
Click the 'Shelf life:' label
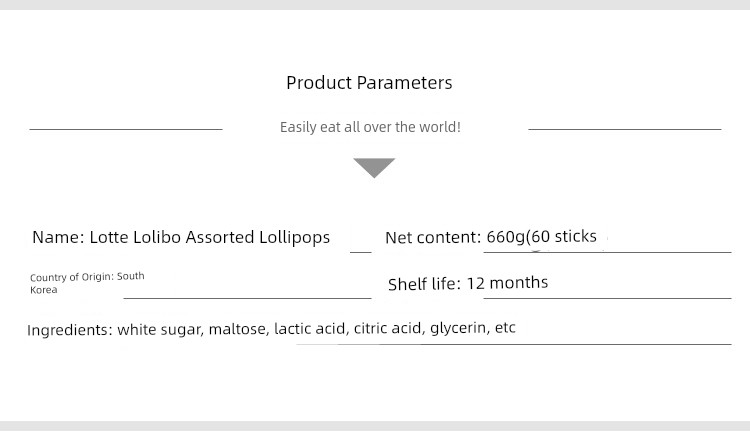(x=424, y=284)
